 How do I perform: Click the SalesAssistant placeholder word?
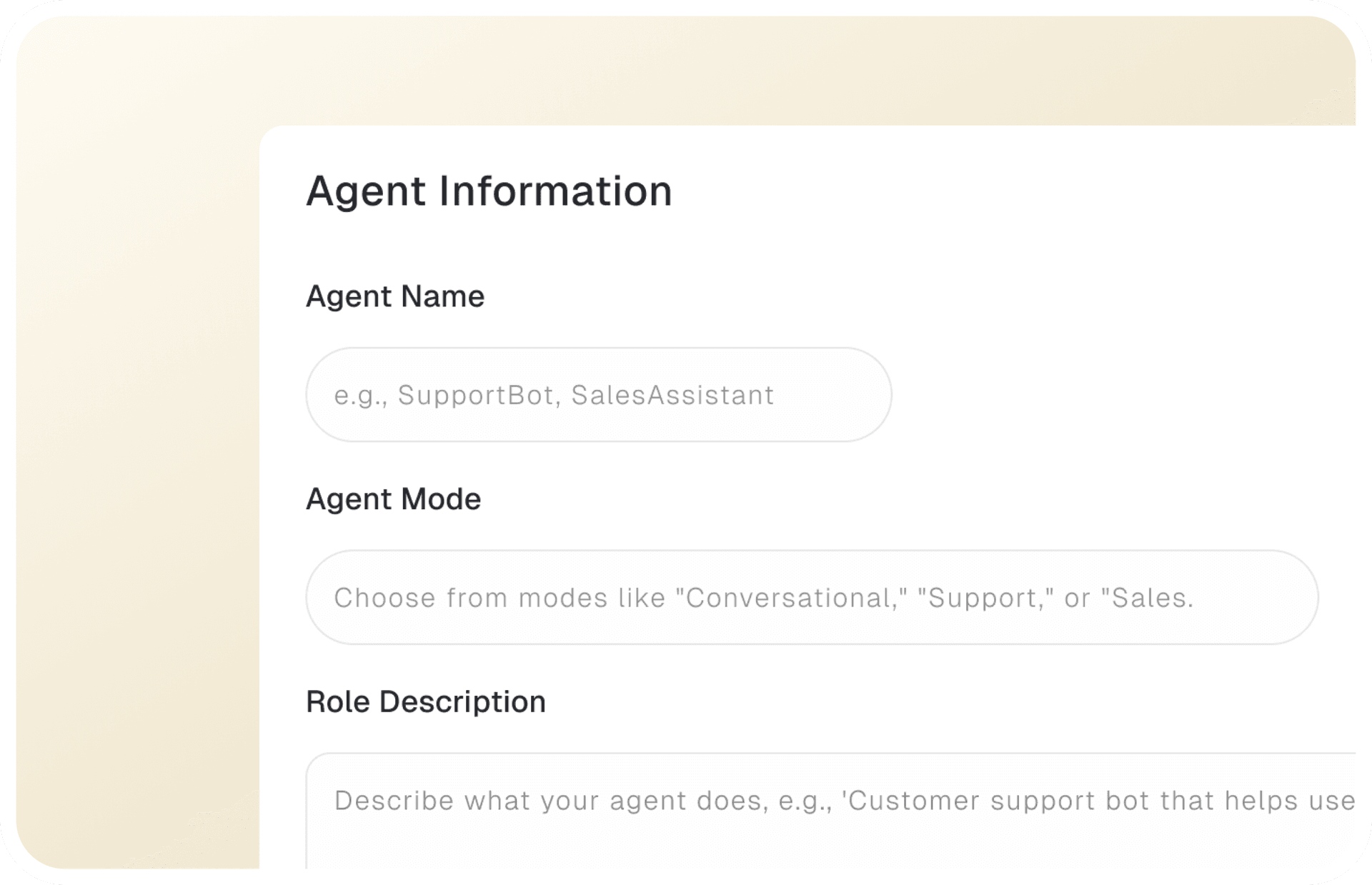[x=672, y=396]
